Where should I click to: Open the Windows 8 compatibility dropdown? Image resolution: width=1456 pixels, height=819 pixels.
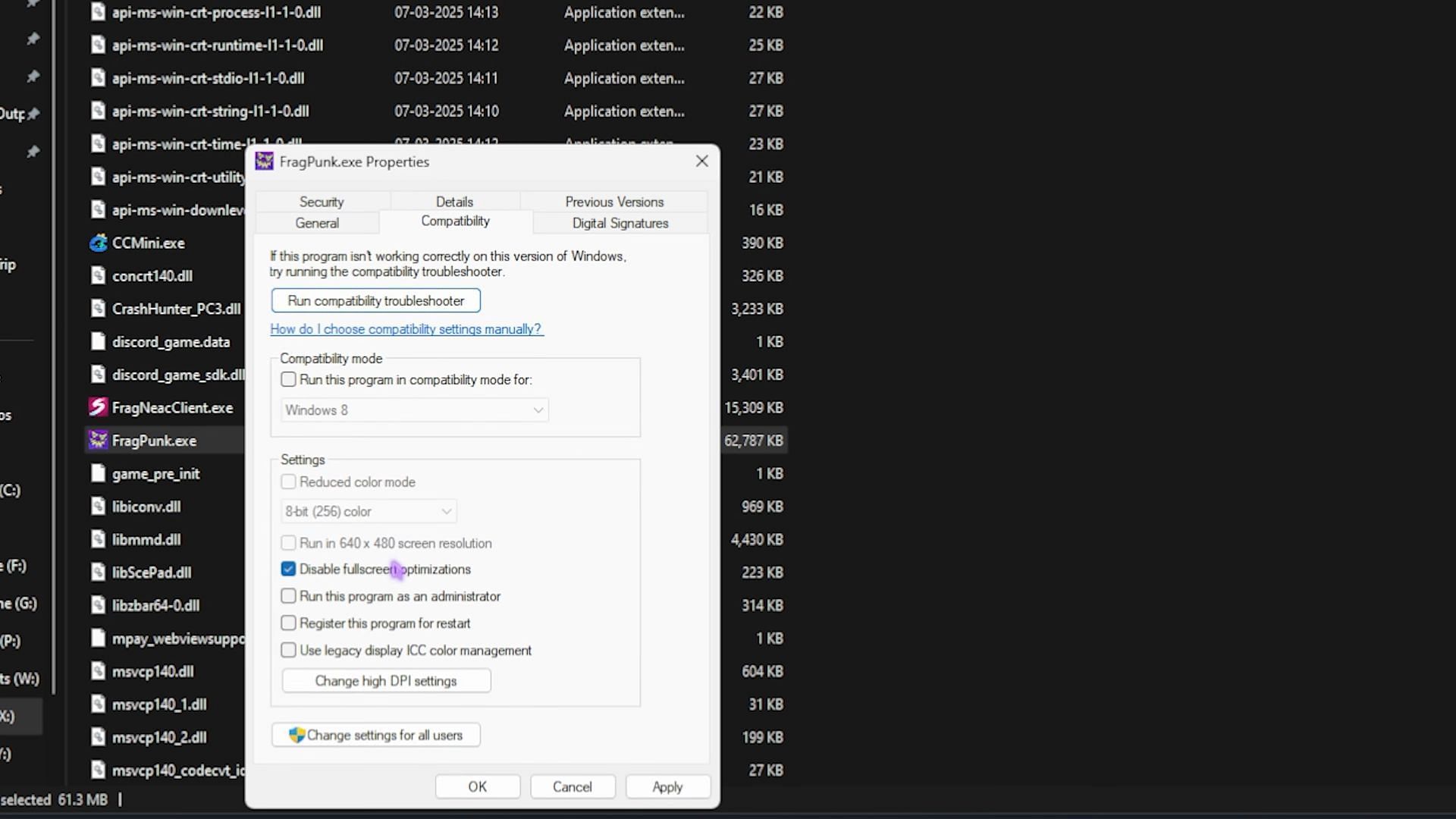coord(415,410)
